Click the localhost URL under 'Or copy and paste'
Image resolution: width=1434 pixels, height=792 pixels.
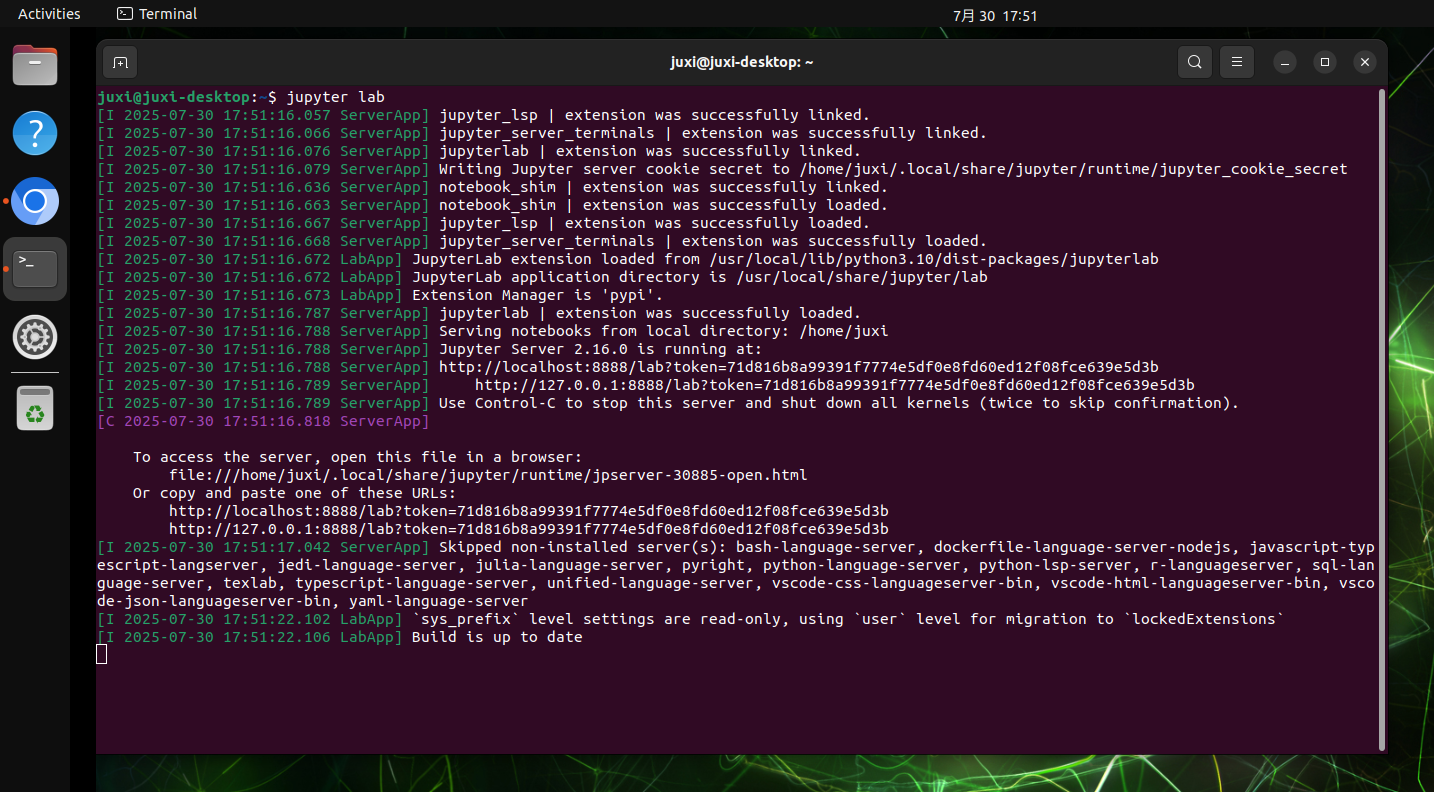pos(529,511)
